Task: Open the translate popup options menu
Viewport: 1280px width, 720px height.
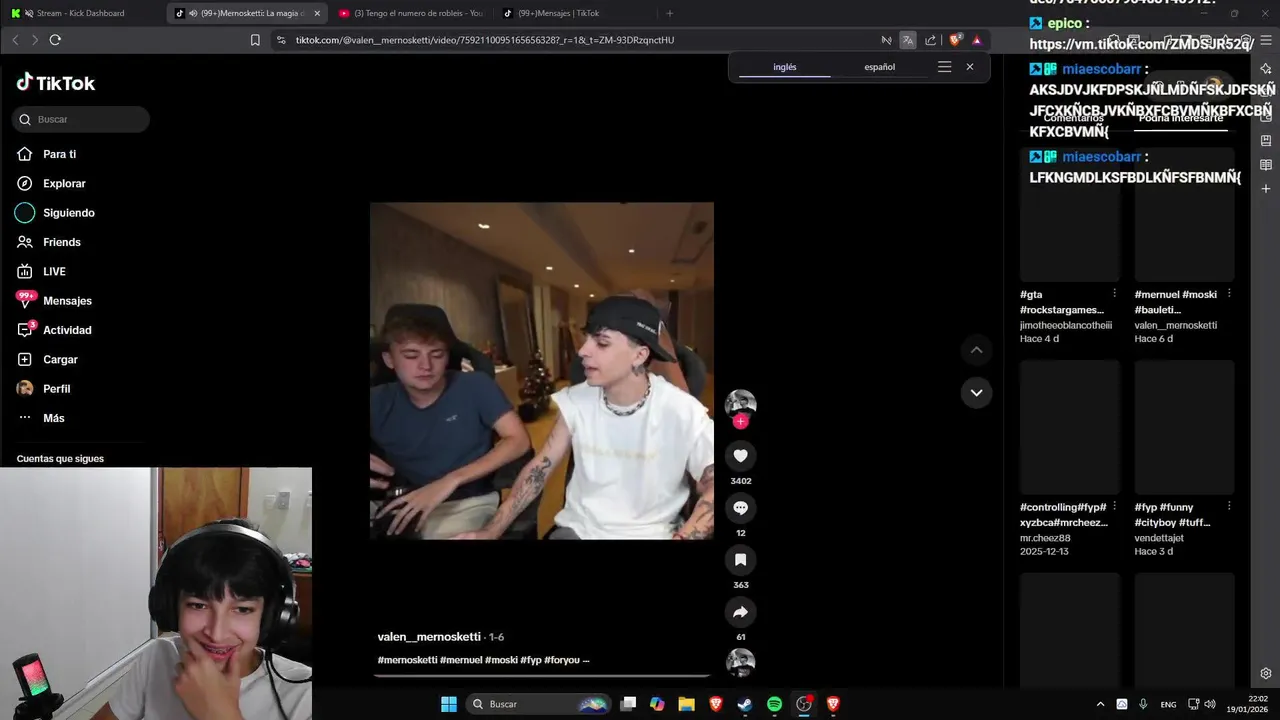Action: point(944,67)
